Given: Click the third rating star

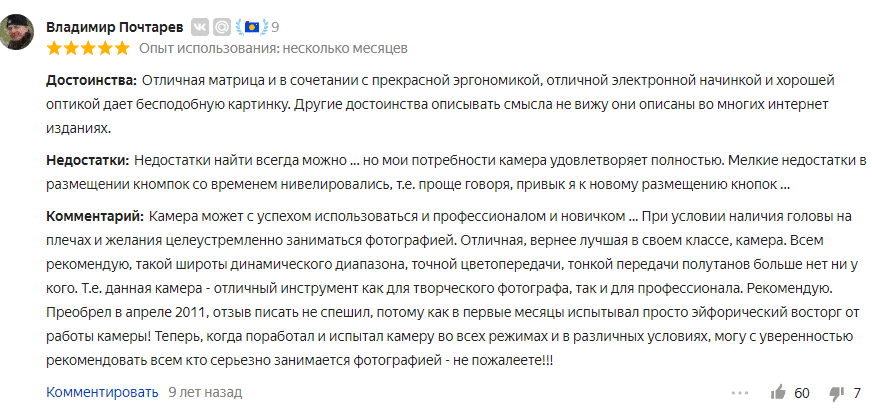Looking at the screenshot, I should (88, 48).
